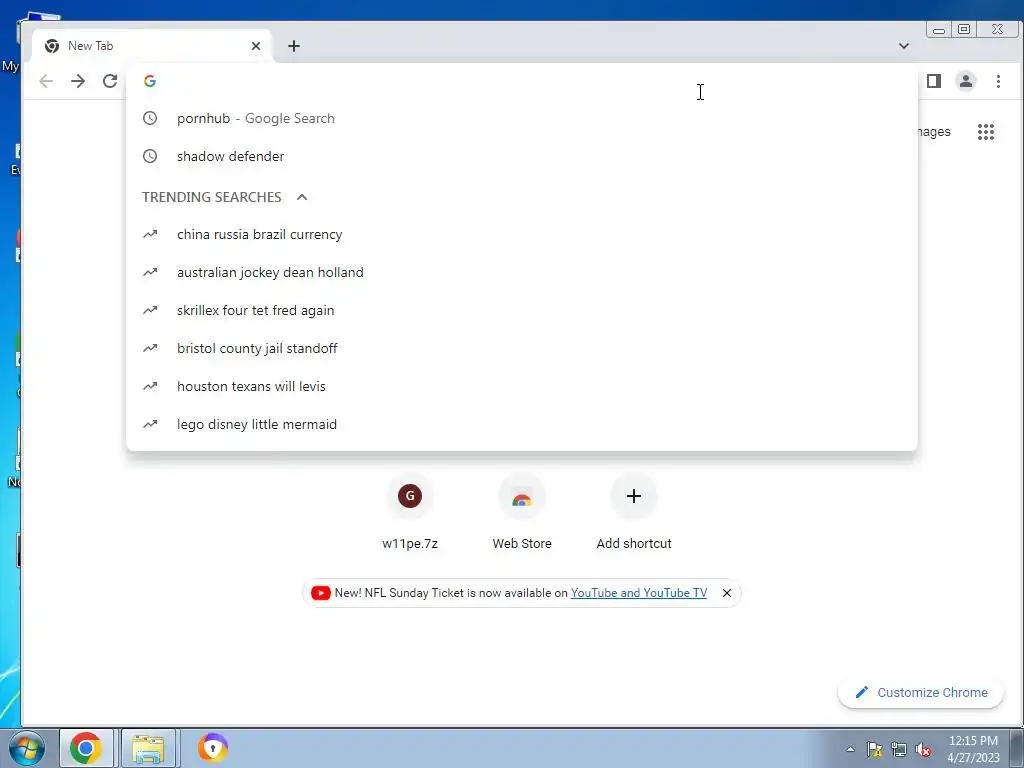This screenshot has height=768, width=1024.
Task: Open a new tab with the plus button
Action: [294, 46]
